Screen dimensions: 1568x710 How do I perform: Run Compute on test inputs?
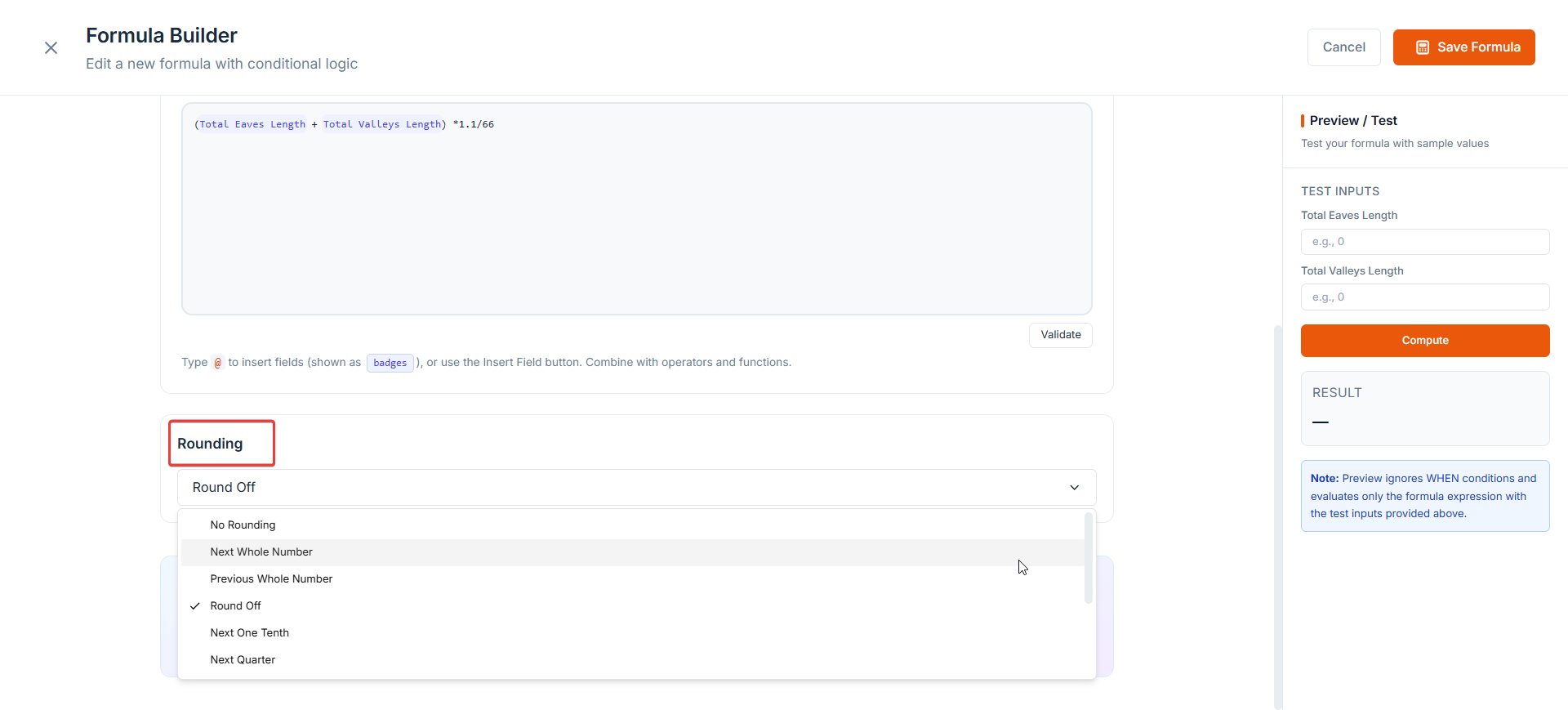click(1424, 341)
